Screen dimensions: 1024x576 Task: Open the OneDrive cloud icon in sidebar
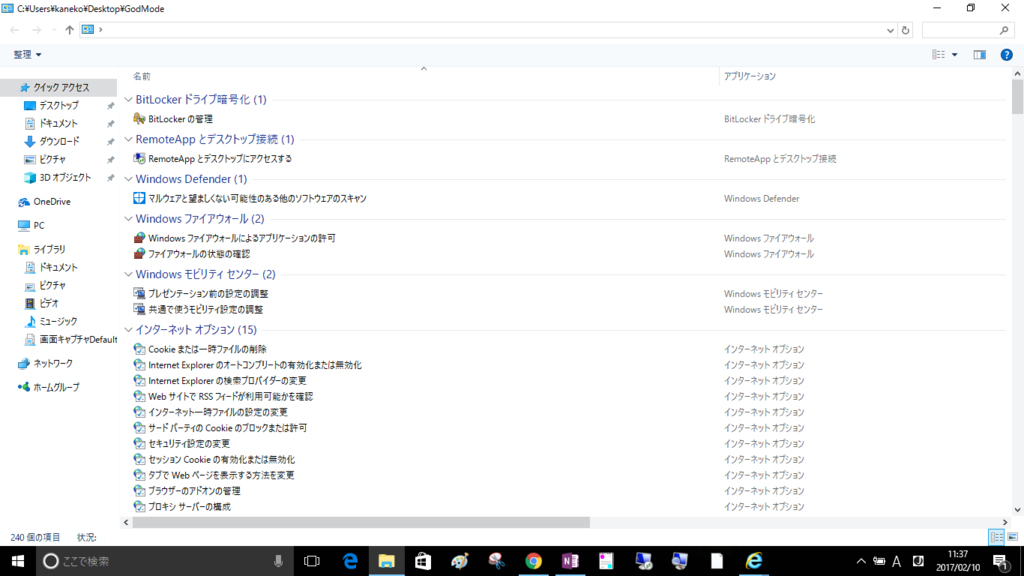(24, 202)
